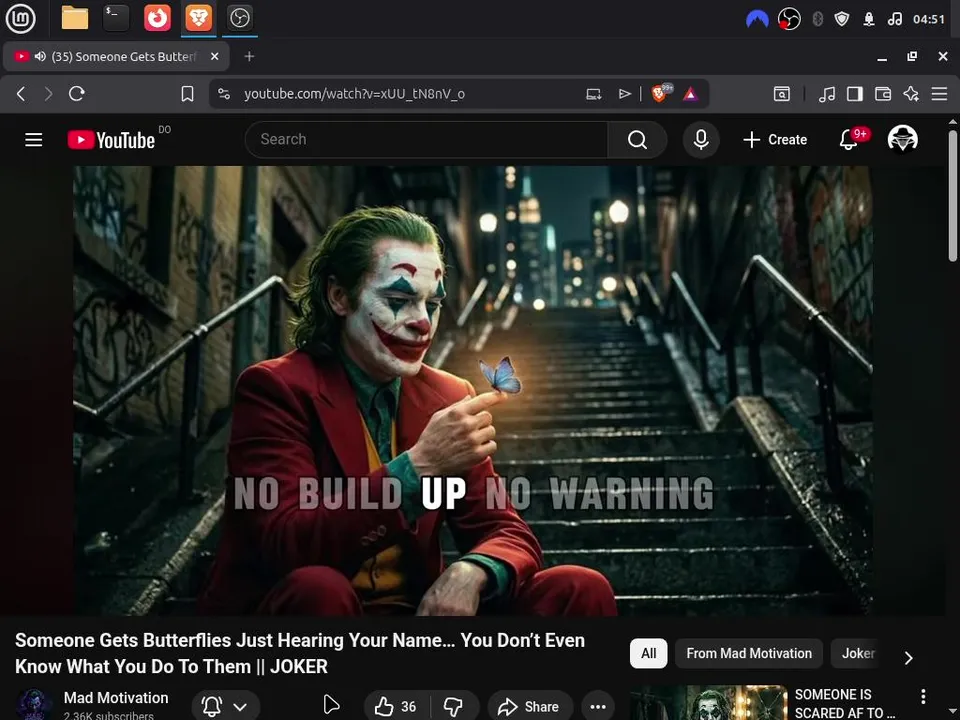Select the All filter chip
This screenshot has width=960, height=720.
[648, 653]
